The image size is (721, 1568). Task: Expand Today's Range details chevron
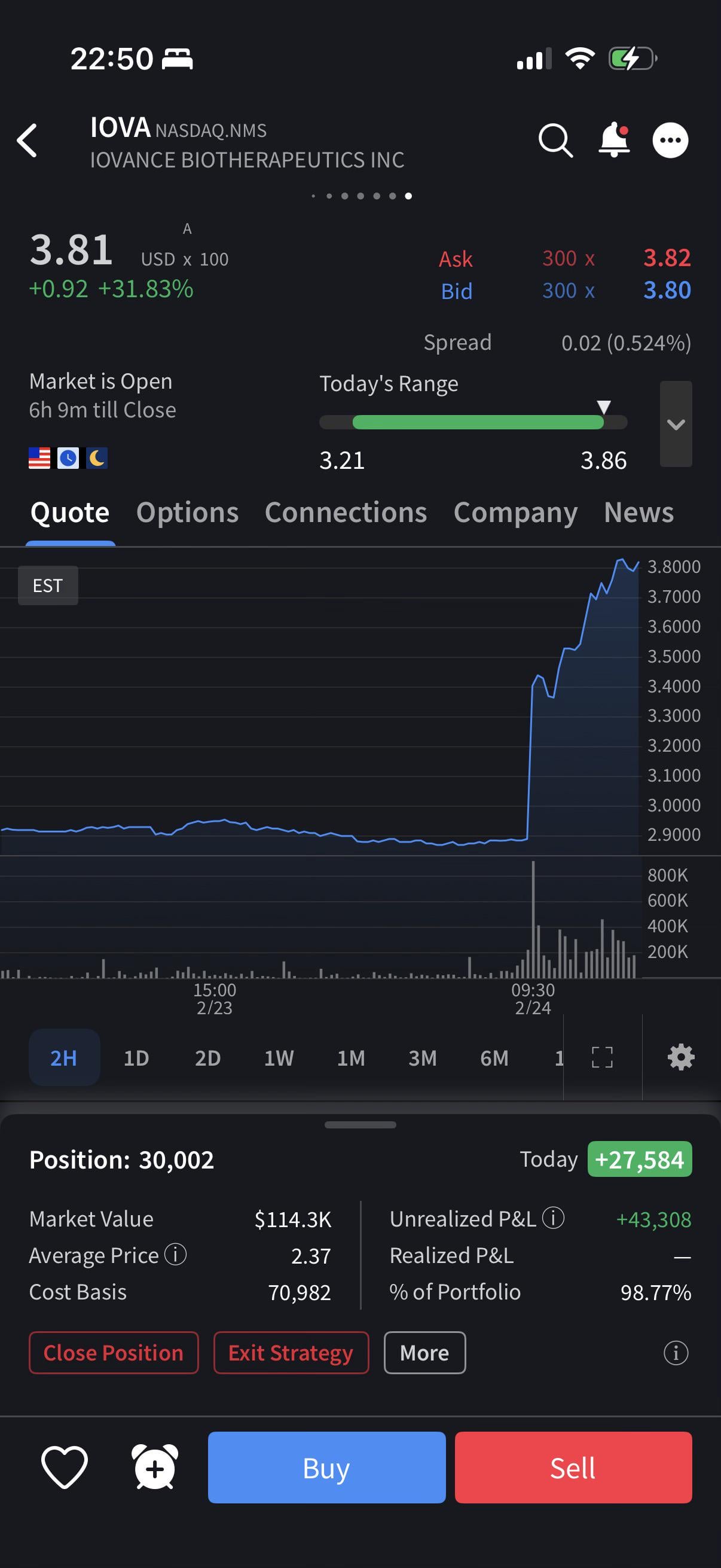(x=676, y=424)
